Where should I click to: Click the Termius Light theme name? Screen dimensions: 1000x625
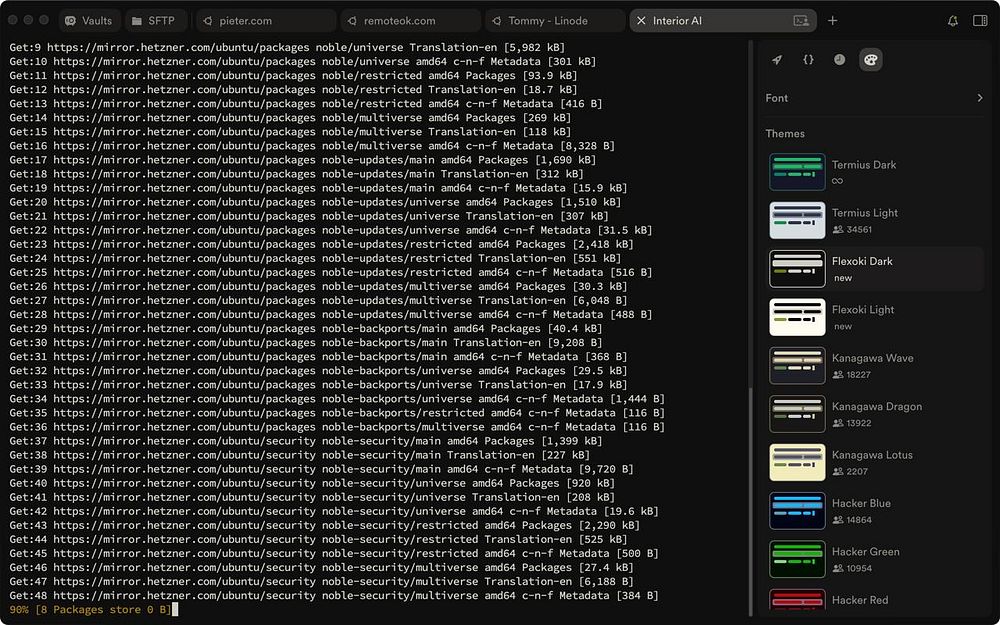(x=864, y=213)
